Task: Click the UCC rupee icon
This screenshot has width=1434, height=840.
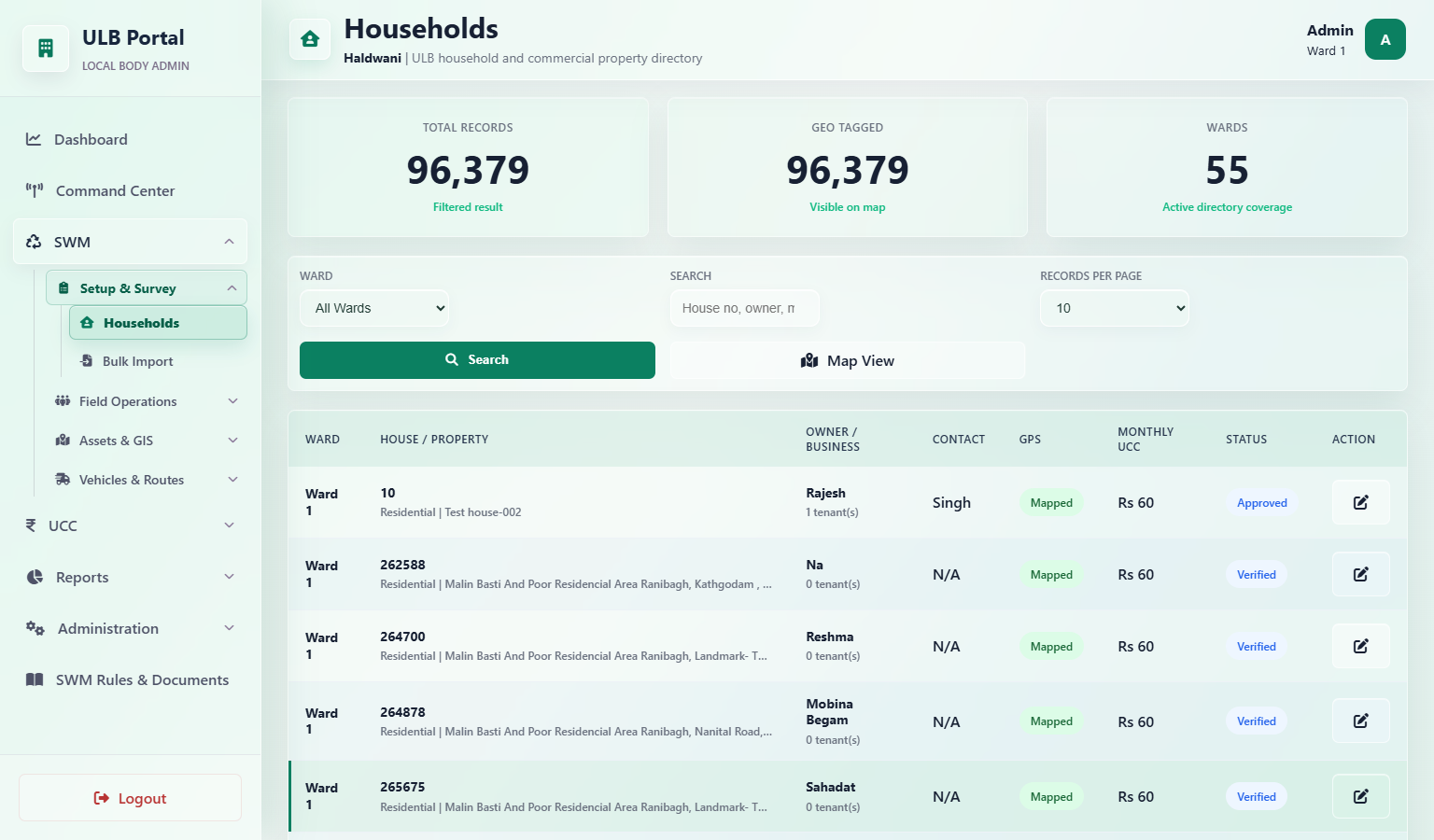Action: [x=31, y=525]
